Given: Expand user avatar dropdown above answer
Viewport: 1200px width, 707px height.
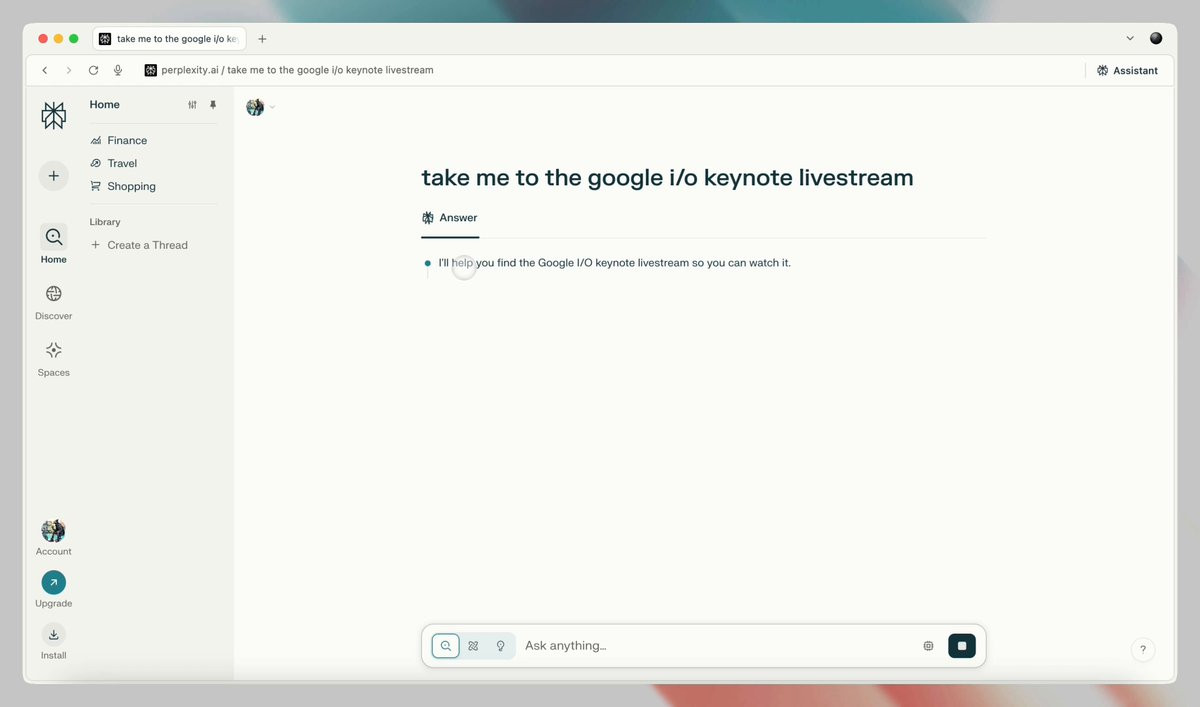Looking at the screenshot, I should (261, 108).
